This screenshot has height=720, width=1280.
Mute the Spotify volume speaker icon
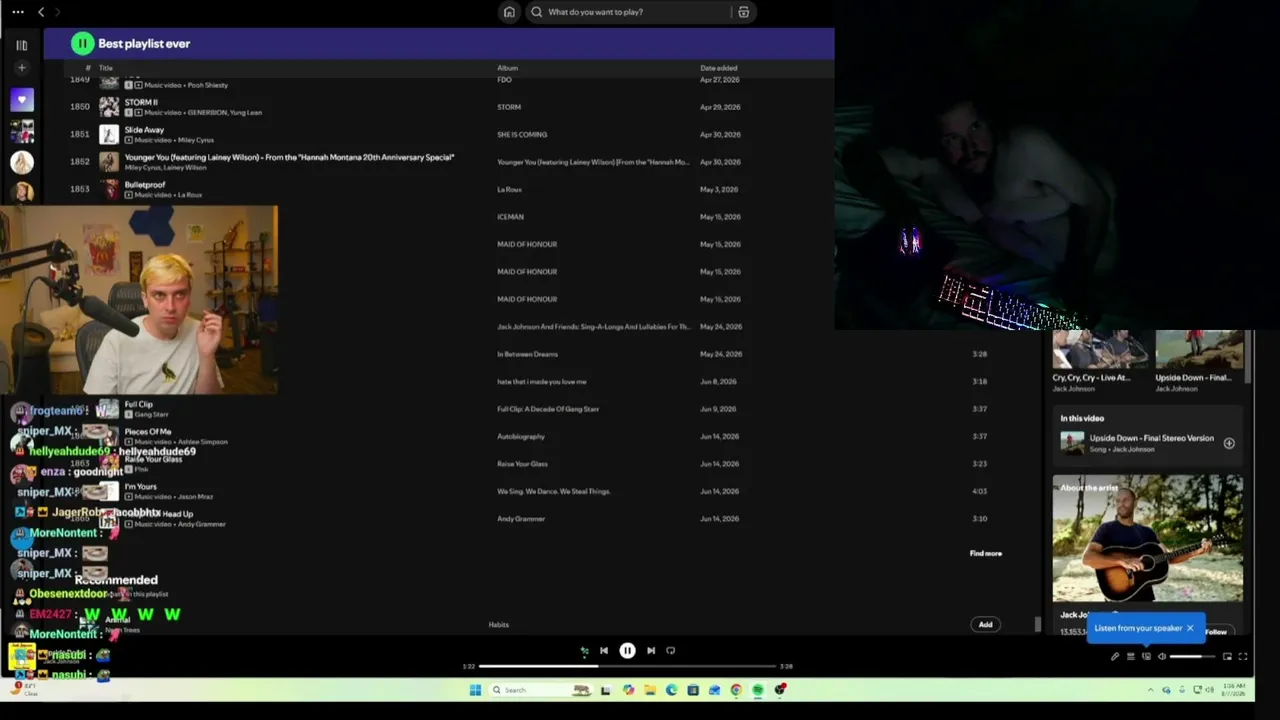pyautogui.click(x=1162, y=657)
